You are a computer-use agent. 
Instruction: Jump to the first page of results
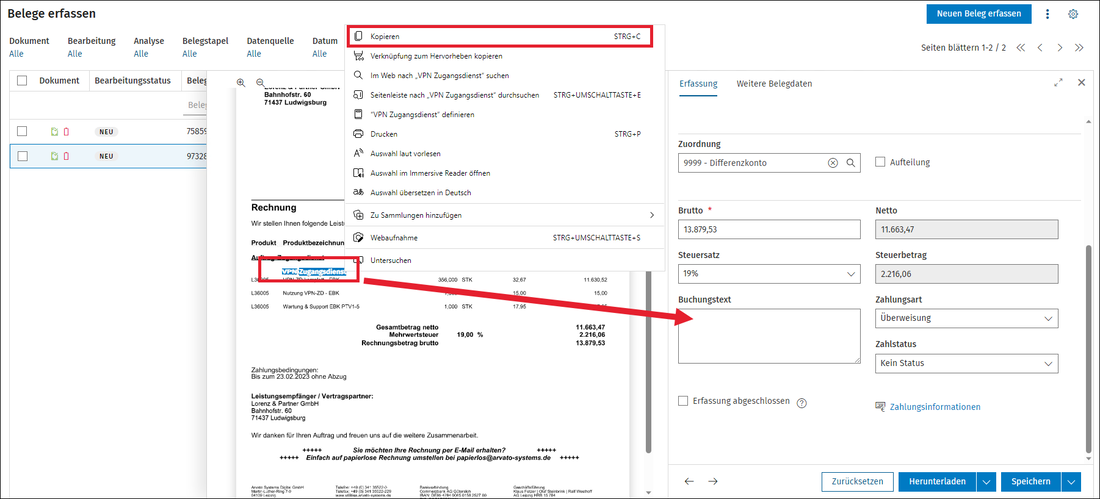click(1021, 48)
